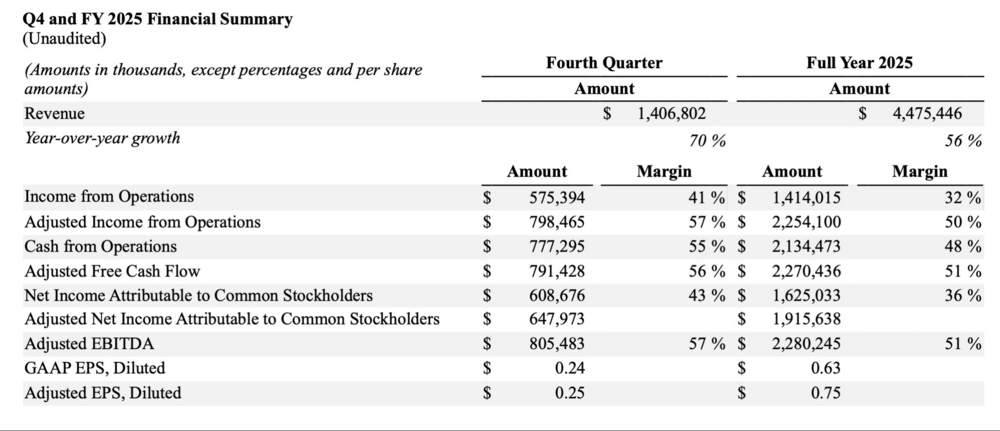Select the Adjusted Income from Operations label
This screenshot has height=431, width=1000.
142,222
